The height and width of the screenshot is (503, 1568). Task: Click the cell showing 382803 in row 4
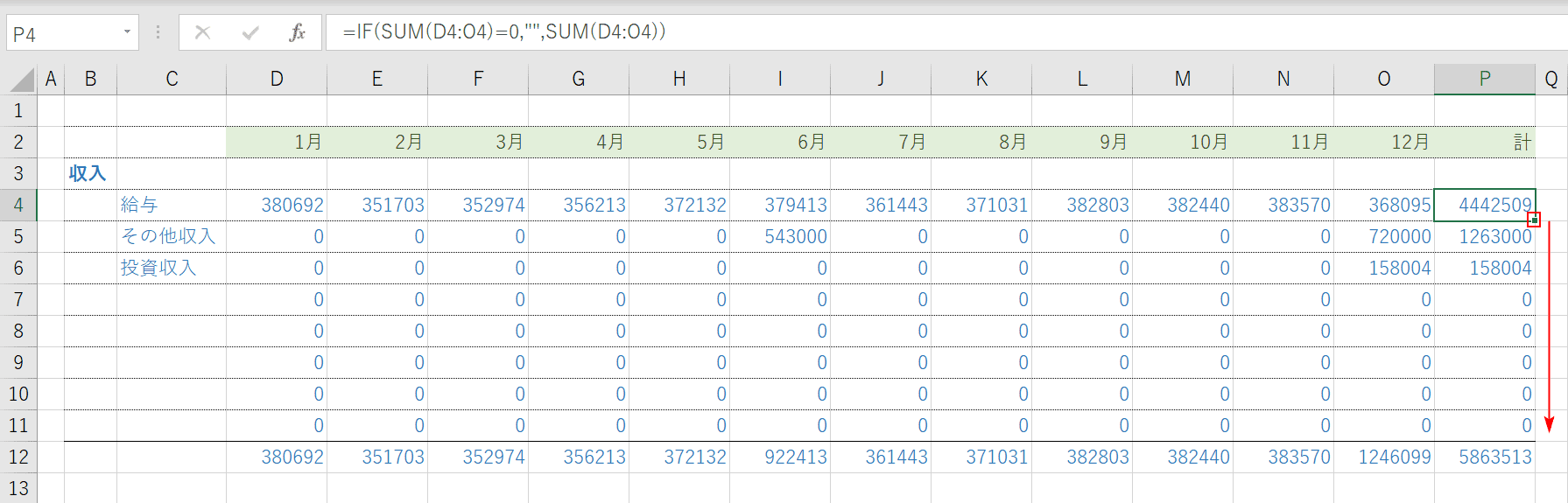tap(1082, 205)
